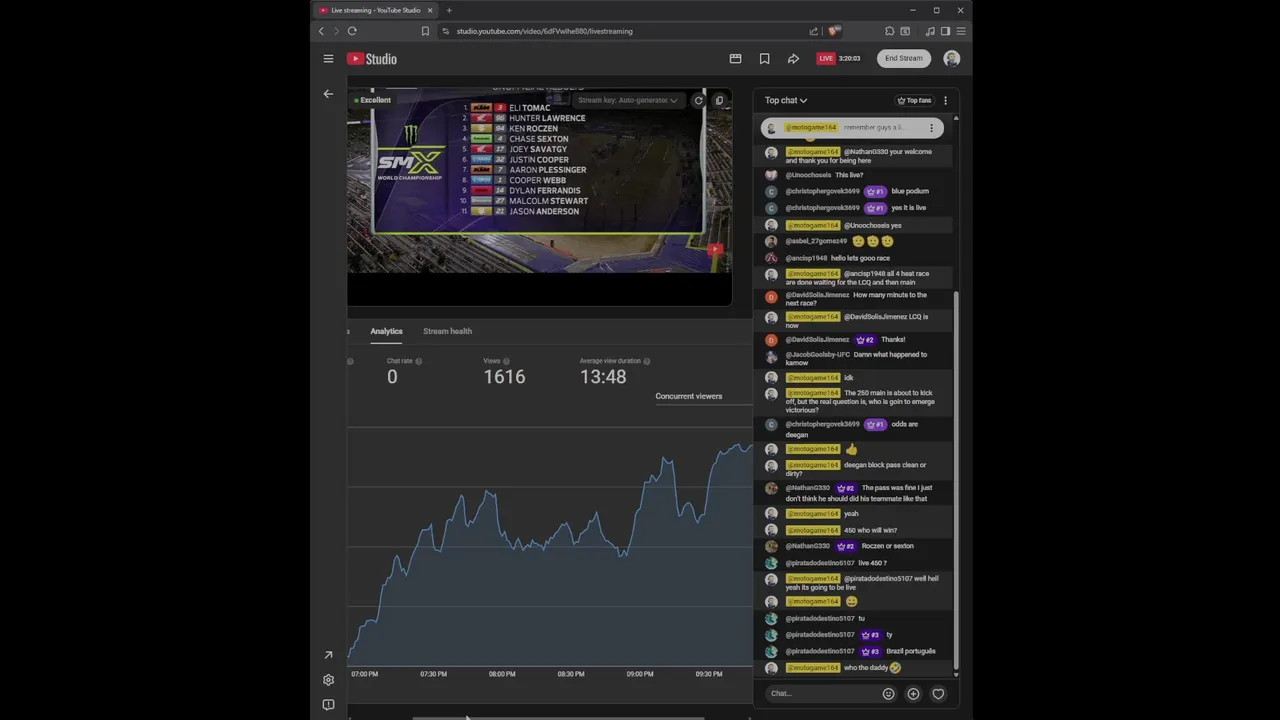Open the emoji picker in the chat box
The width and height of the screenshot is (1280, 720).
888,694
